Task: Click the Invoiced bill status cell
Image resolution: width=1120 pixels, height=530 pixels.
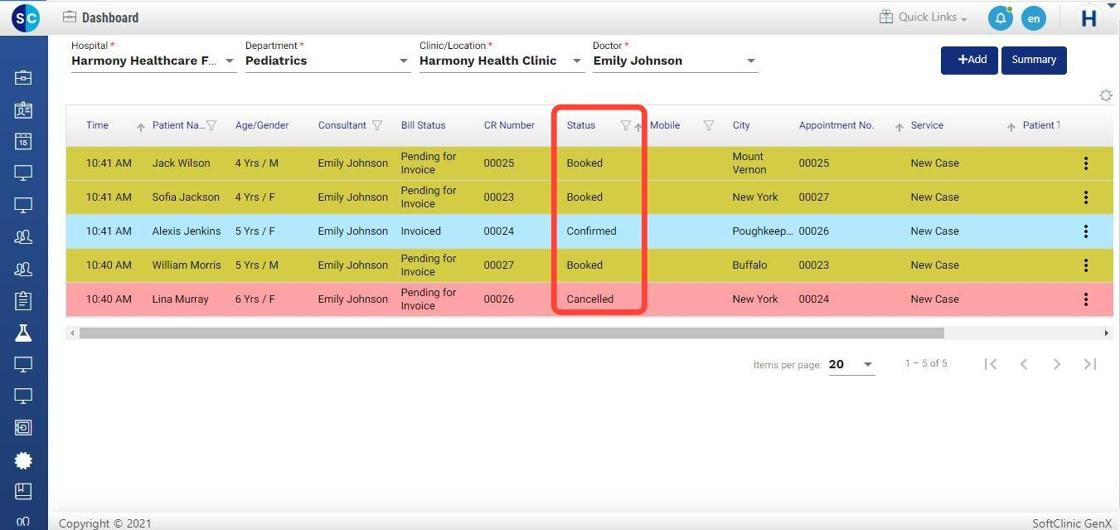Action: pyautogui.click(x=421, y=231)
